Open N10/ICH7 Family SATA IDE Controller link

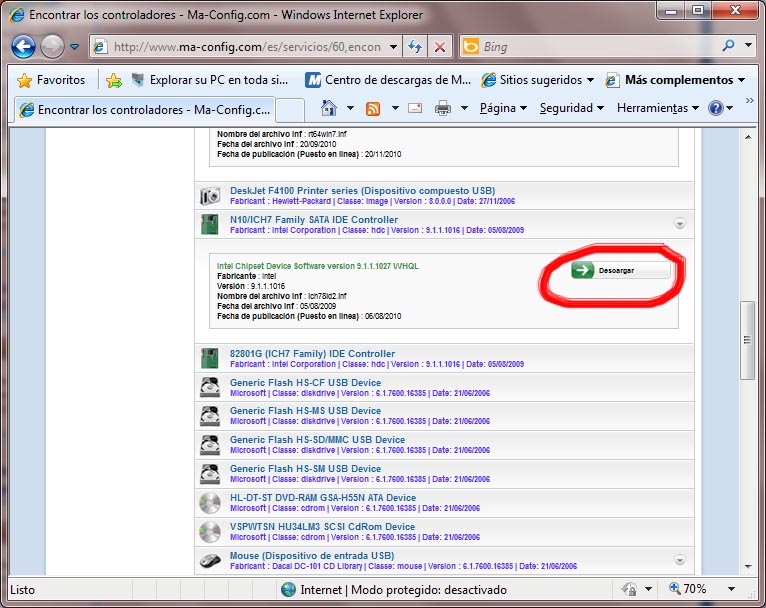[x=314, y=220]
